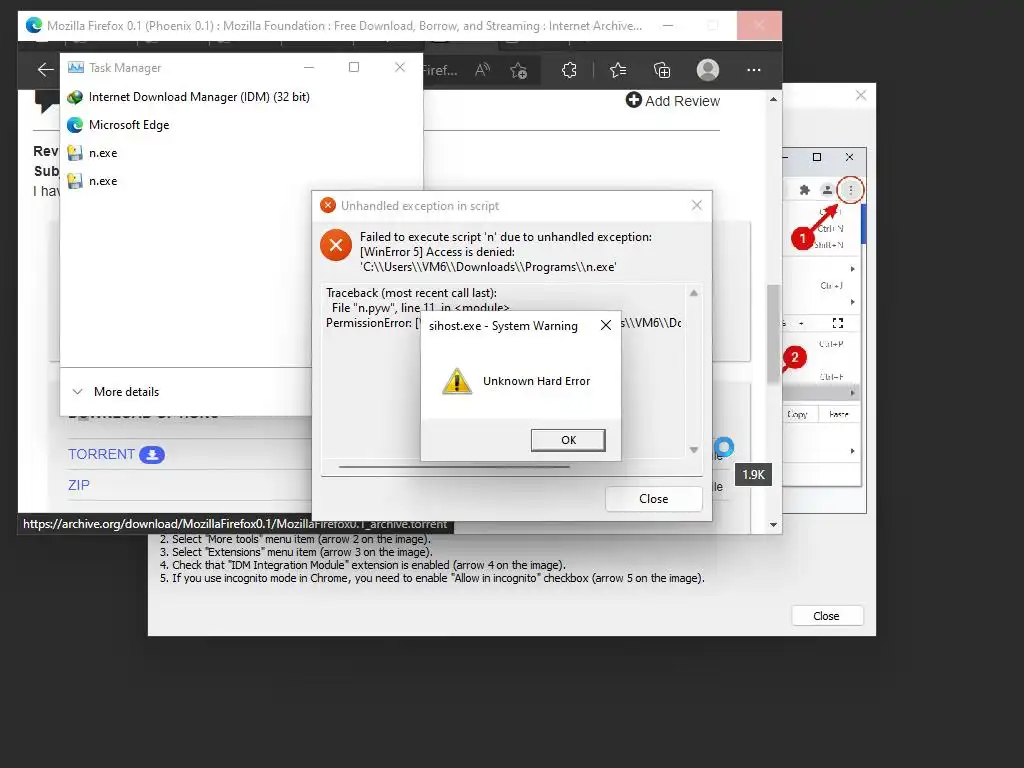Click the Edge icon in window title bar
1024x768 pixels.
34,25
